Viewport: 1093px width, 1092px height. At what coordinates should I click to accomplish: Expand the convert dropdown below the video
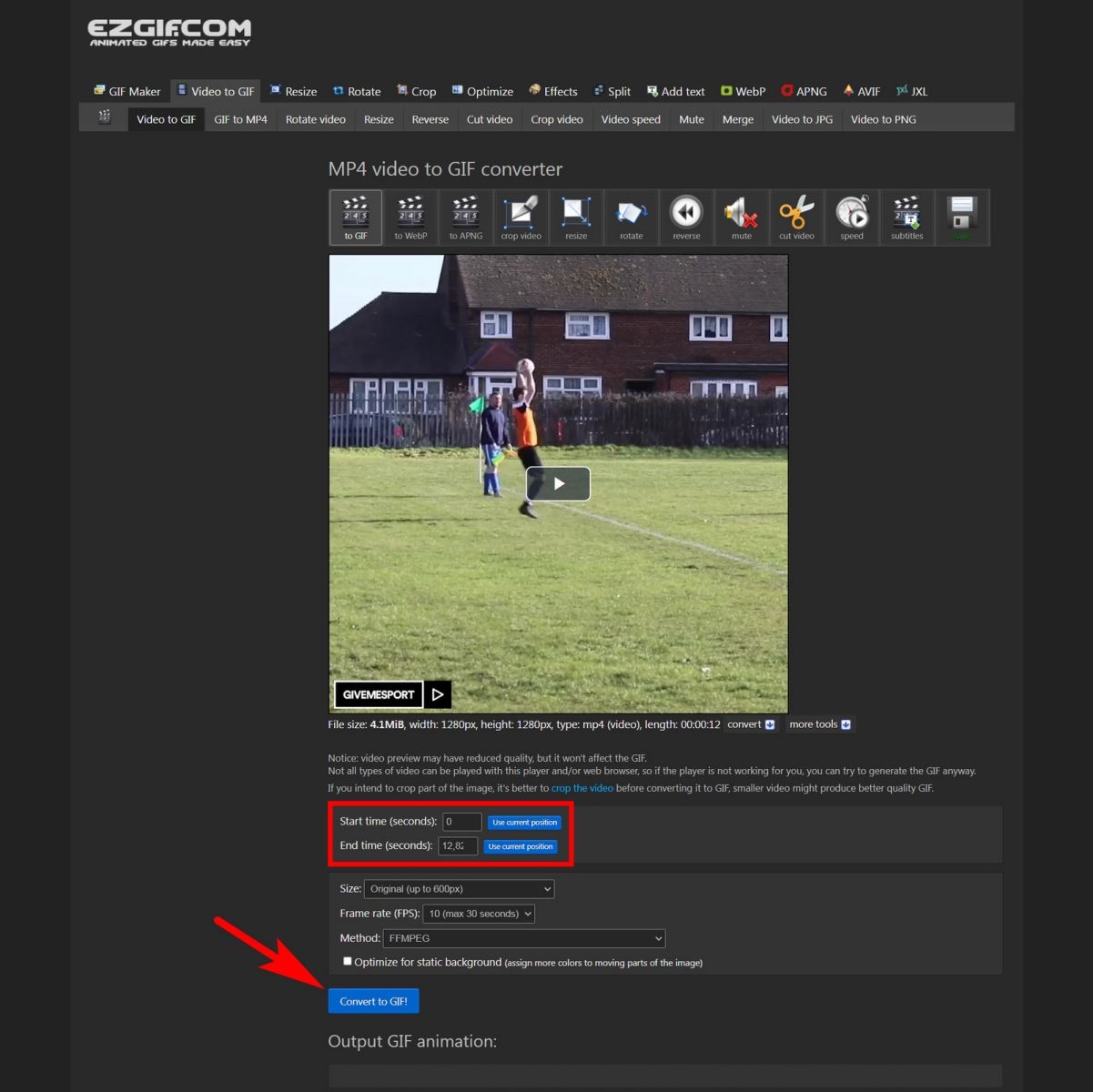(751, 724)
